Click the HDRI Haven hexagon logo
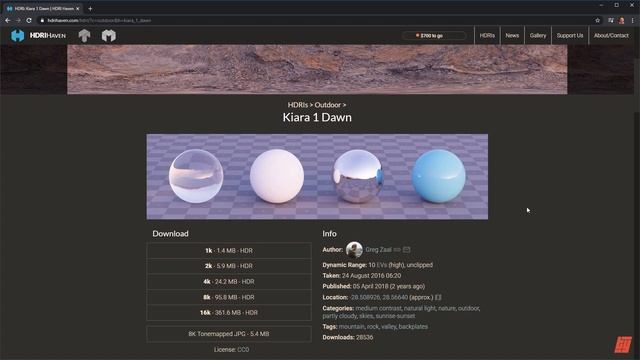Image resolution: width=640 pixels, height=360 pixels. coord(18,36)
